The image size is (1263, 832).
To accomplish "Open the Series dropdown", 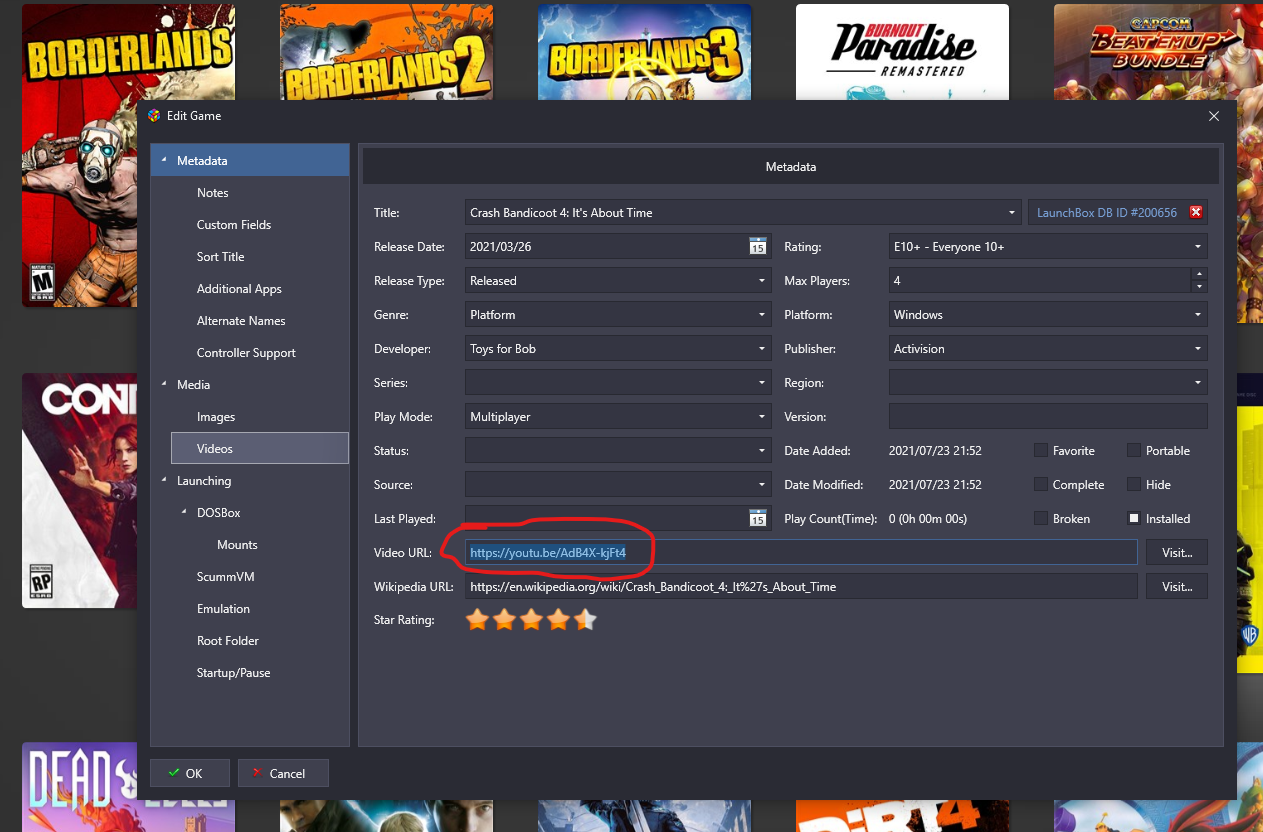I will coord(762,383).
